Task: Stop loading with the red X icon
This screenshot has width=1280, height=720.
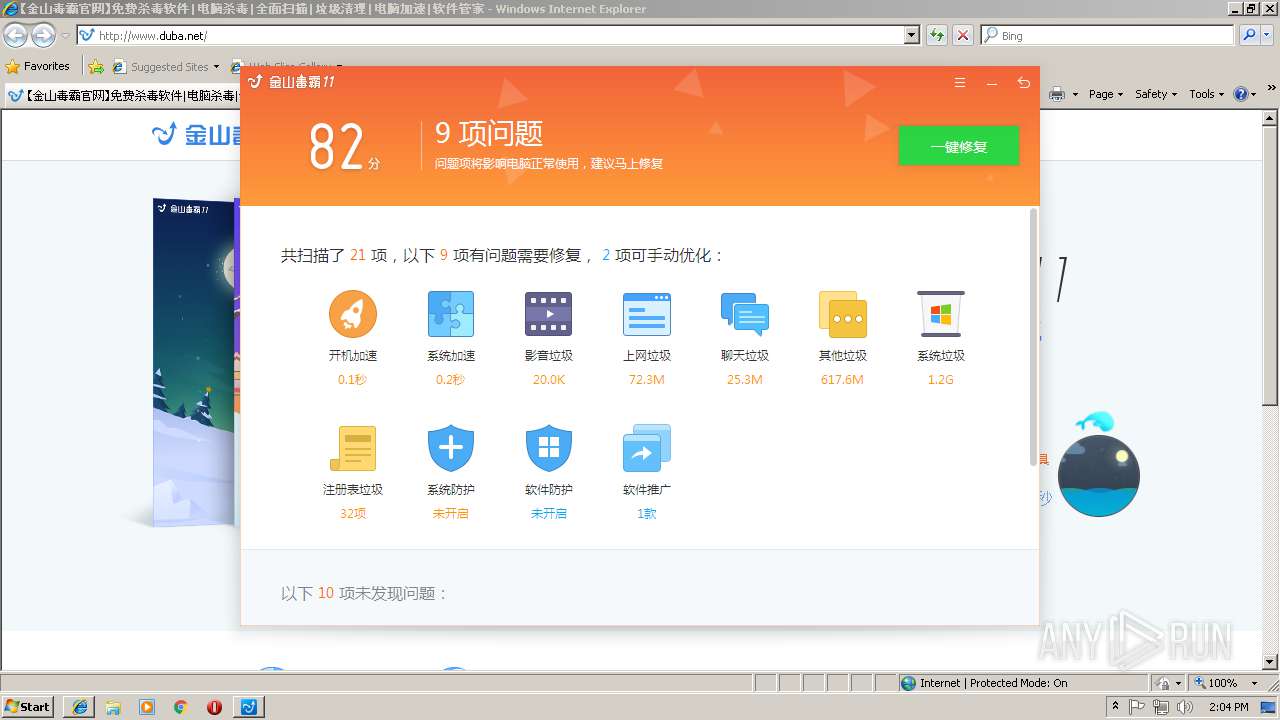Action: [x=962, y=35]
